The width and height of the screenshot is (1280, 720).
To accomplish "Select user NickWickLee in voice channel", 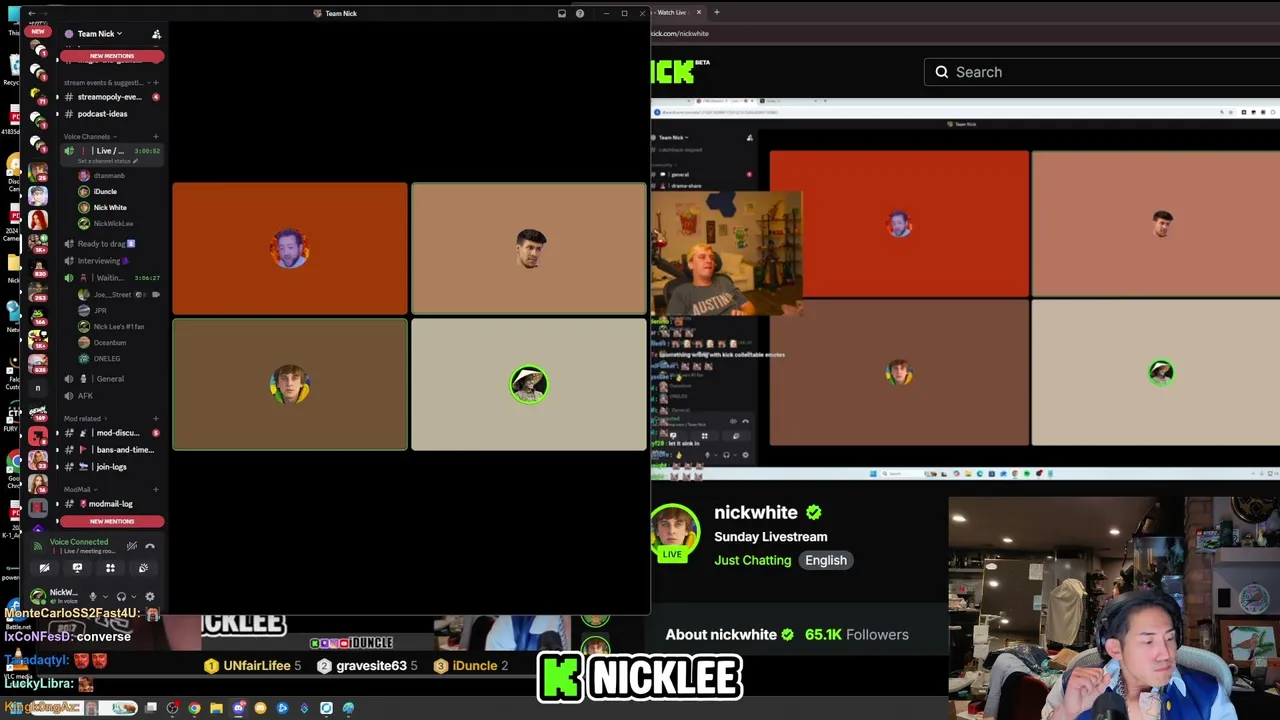I will [x=120, y=224].
